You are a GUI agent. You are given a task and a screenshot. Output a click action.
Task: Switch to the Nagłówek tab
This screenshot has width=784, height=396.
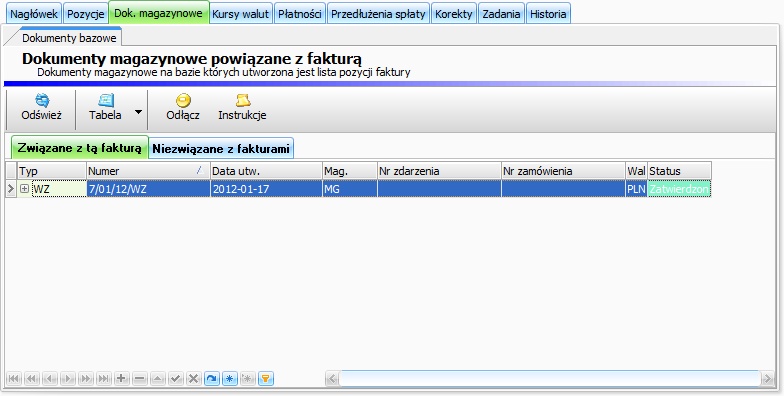coord(34,14)
